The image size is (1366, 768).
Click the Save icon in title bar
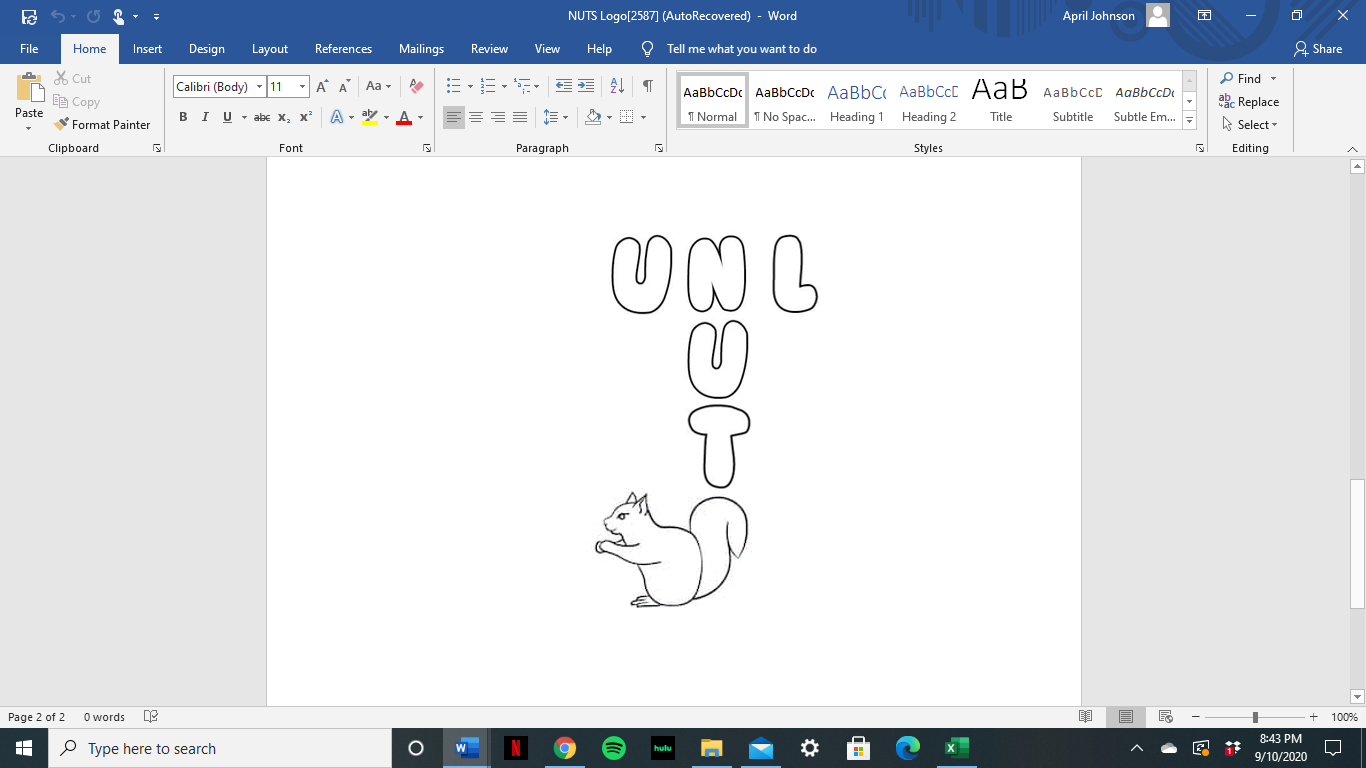29,16
